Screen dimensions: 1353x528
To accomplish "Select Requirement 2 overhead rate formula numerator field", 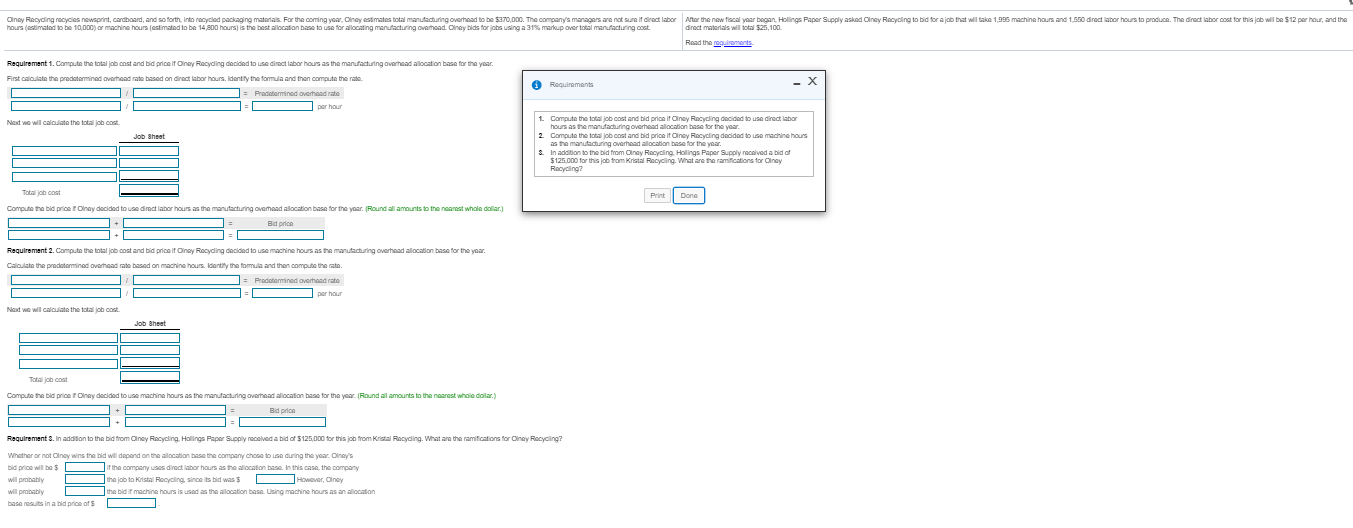I will click(x=65, y=280).
